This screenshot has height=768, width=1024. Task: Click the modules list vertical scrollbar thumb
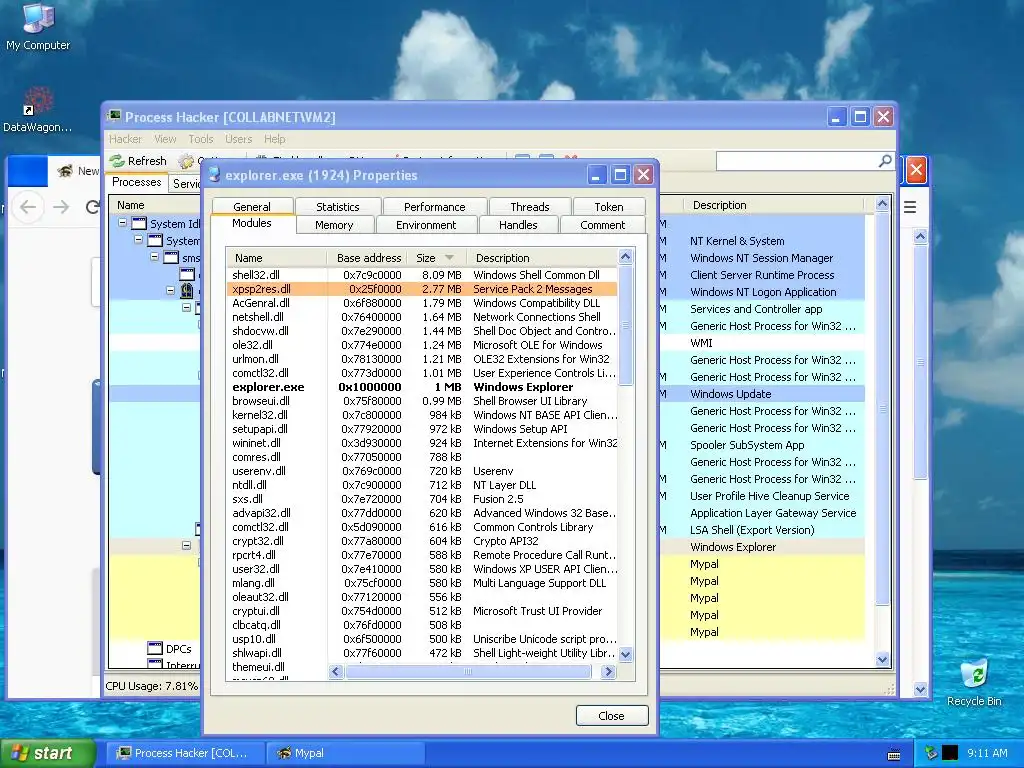click(x=626, y=325)
